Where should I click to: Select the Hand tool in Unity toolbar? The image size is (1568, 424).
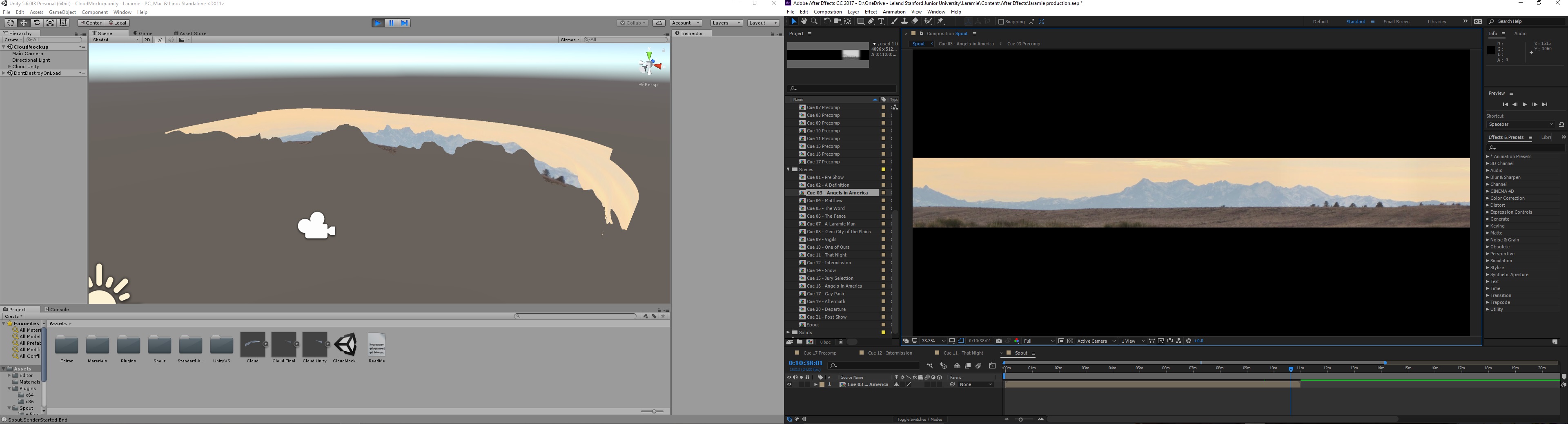coord(10,22)
